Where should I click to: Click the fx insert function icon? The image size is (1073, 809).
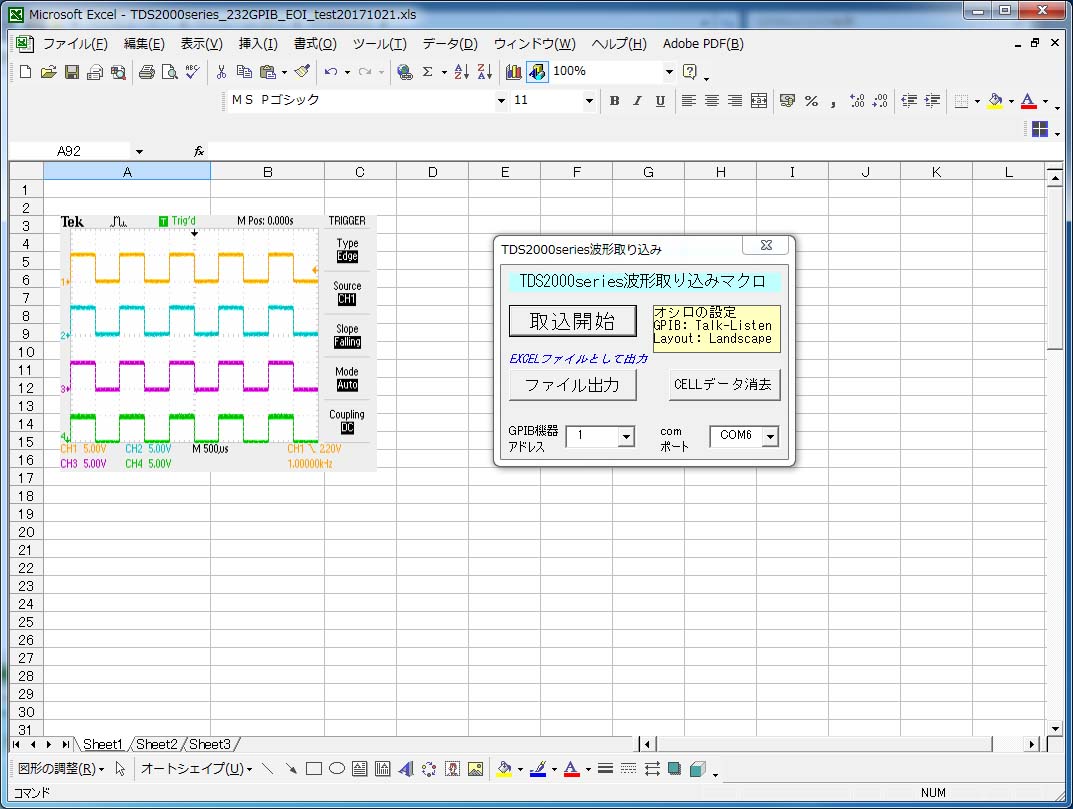[x=198, y=151]
